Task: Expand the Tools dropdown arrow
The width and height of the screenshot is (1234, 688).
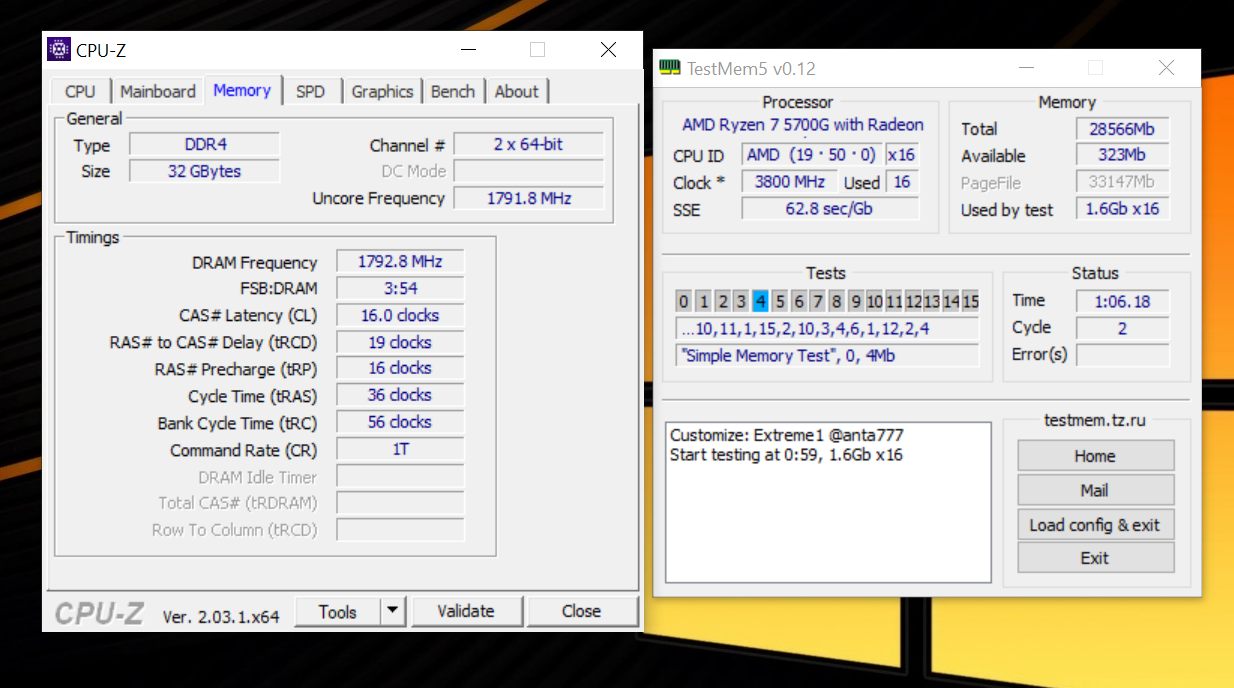Action: [x=394, y=611]
